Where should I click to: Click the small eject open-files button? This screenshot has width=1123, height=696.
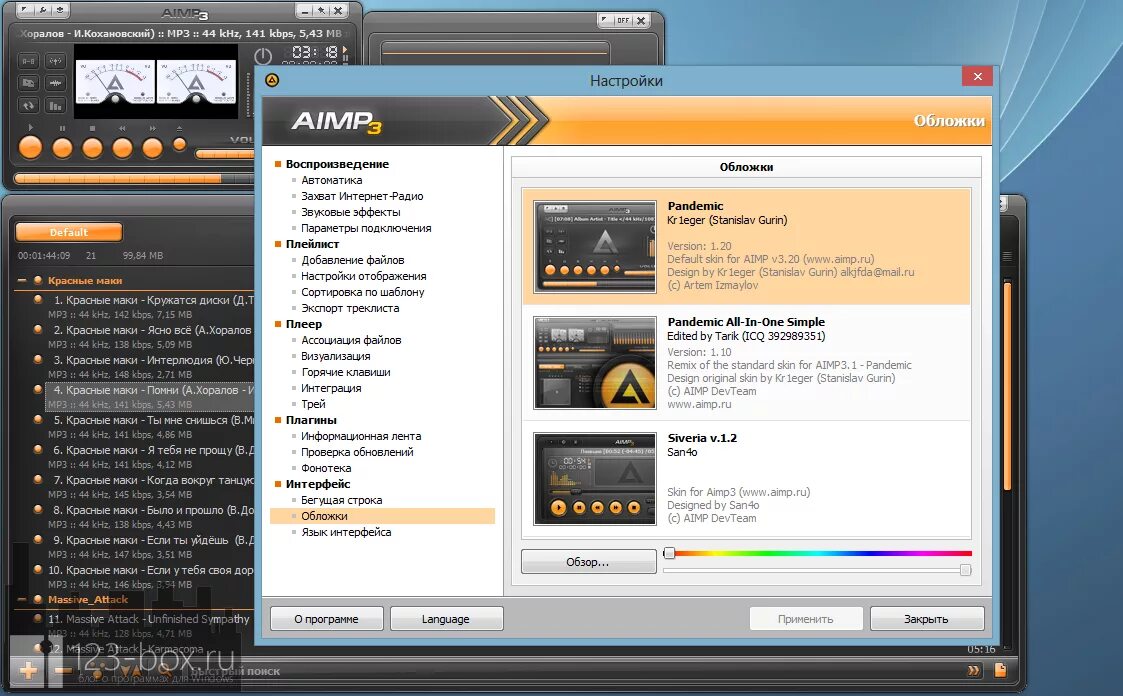[x=180, y=145]
